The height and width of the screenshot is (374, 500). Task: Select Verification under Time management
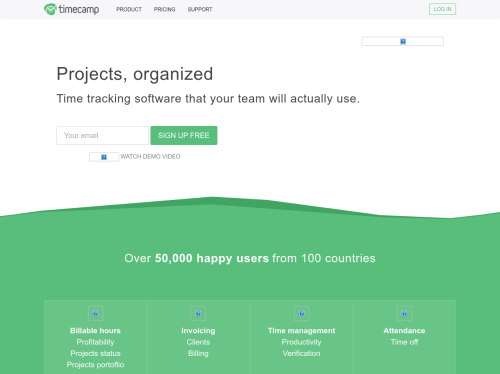tap(302, 353)
